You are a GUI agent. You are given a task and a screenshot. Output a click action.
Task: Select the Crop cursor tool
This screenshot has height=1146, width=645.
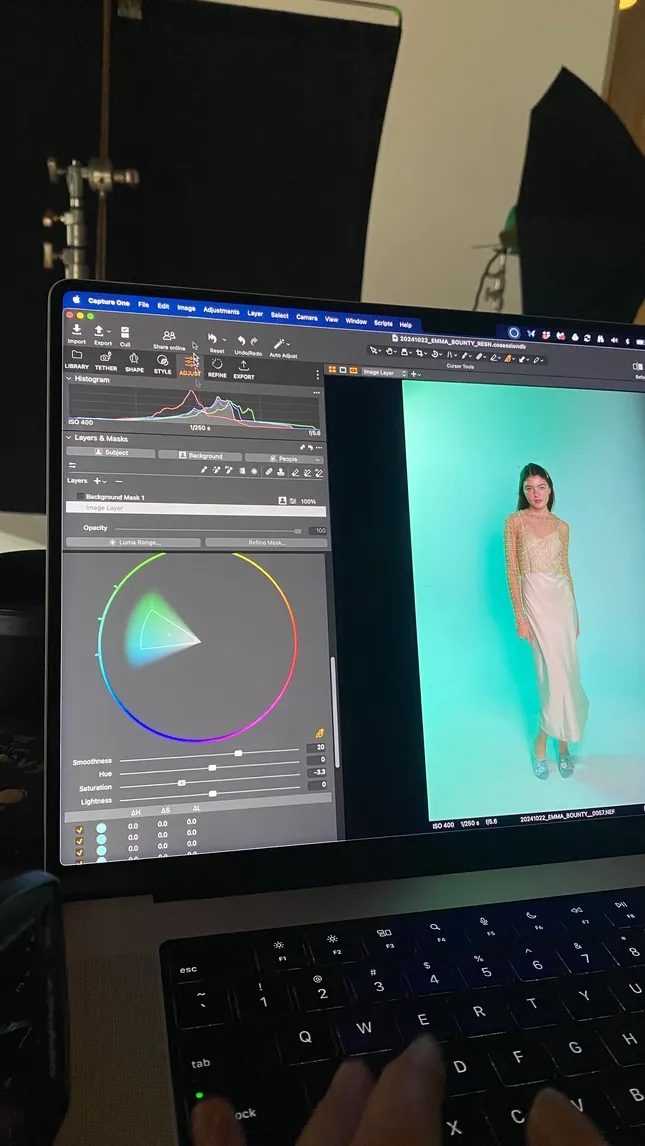[x=421, y=352]
